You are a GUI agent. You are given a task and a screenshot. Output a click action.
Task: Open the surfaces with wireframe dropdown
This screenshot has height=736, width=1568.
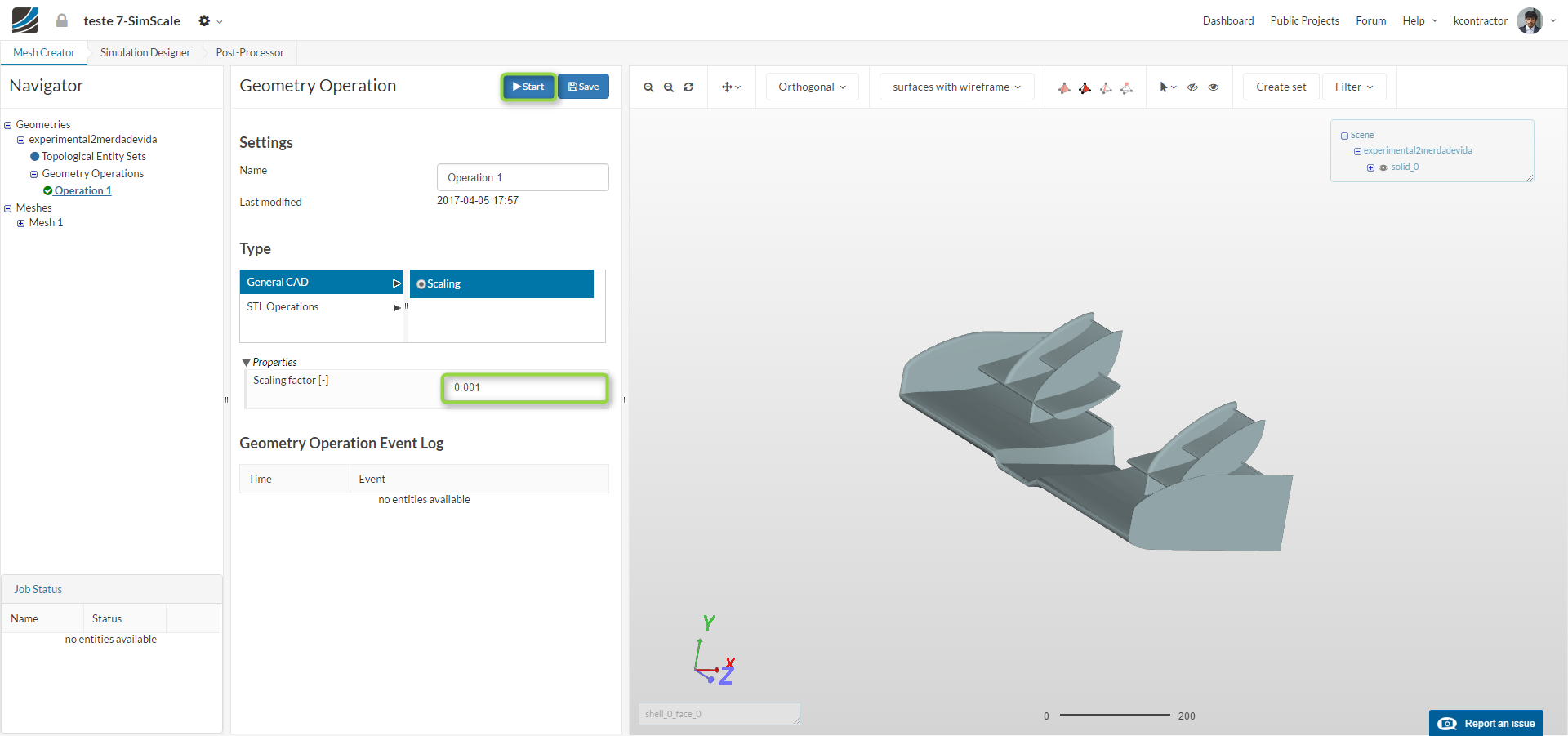pyautogui.click(x=956, y=87)
